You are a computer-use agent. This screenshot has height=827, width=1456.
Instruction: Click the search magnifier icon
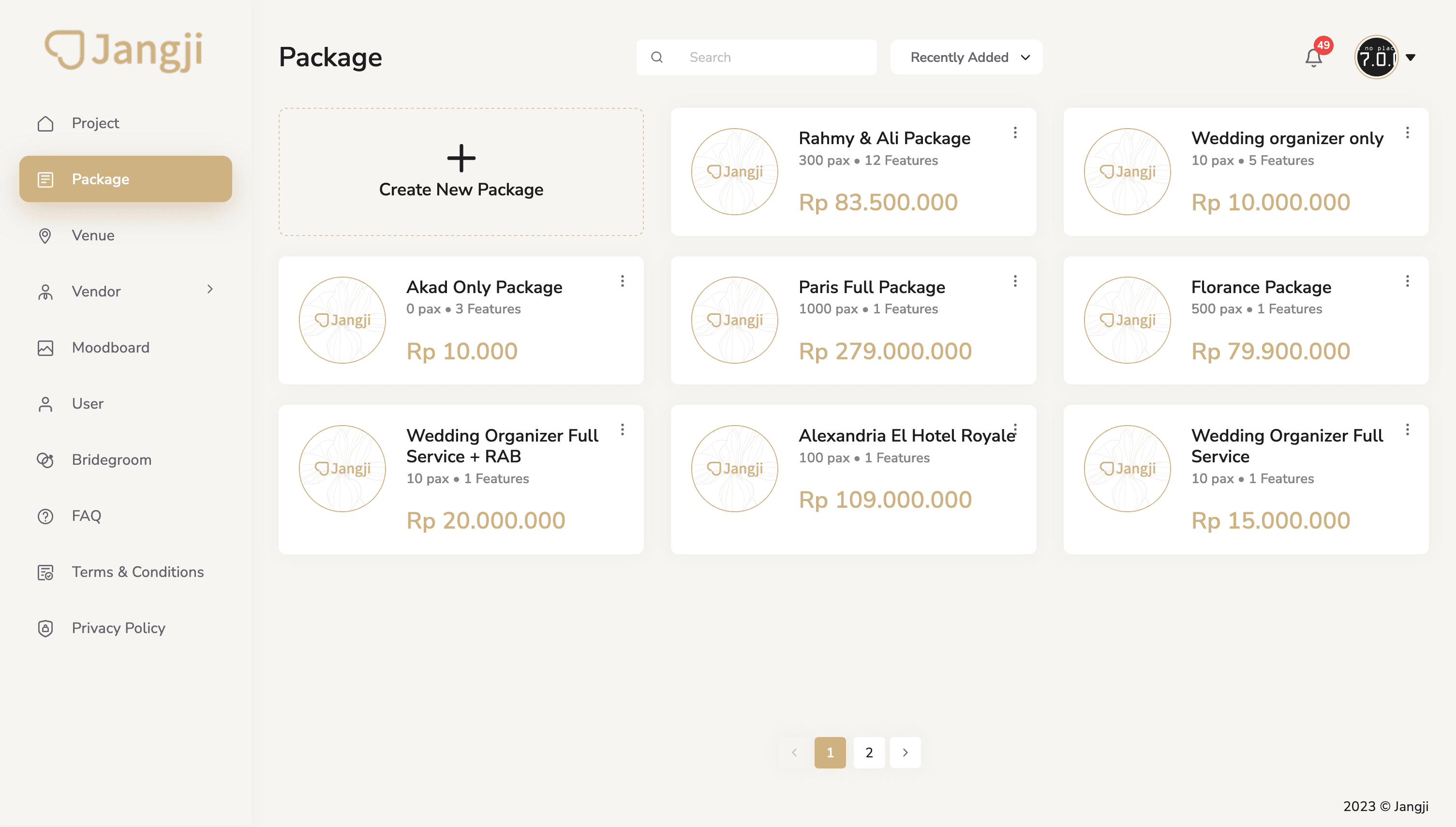click(x=657, y=58)
